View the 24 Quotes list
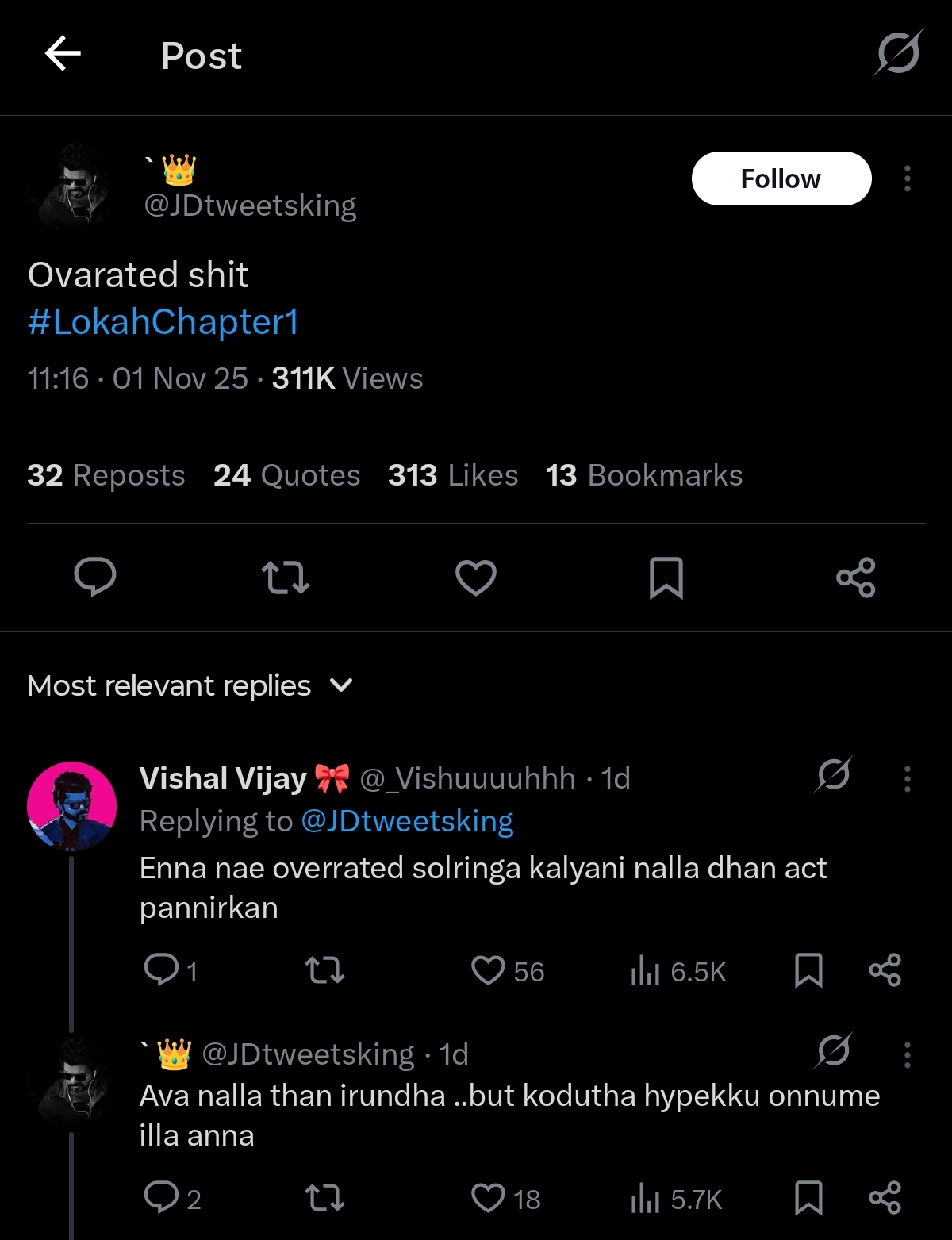The width and height of the screenshot is (952, 1240). 286,475
